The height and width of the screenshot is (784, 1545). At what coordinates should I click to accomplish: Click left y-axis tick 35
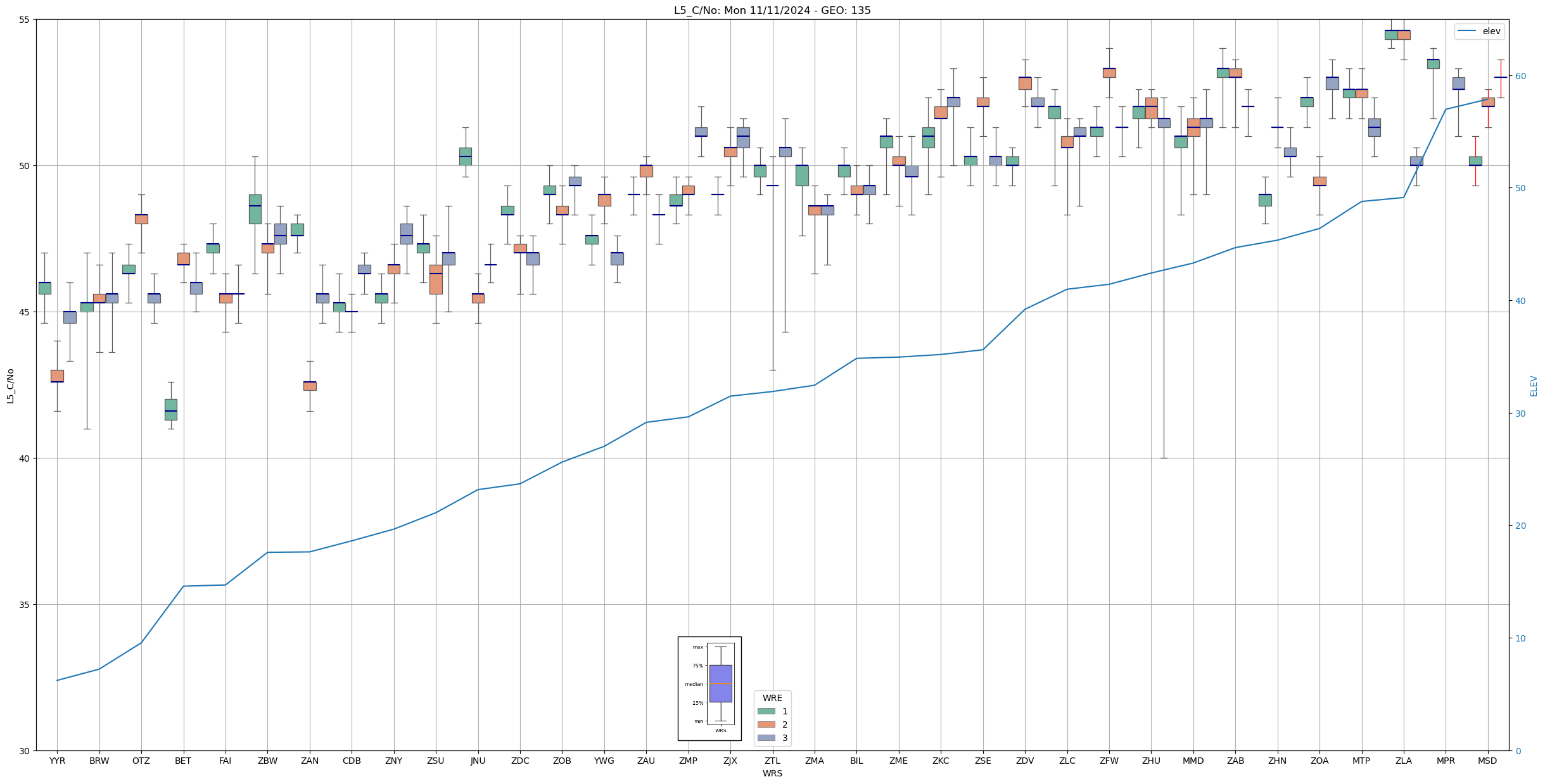(25, 605)
